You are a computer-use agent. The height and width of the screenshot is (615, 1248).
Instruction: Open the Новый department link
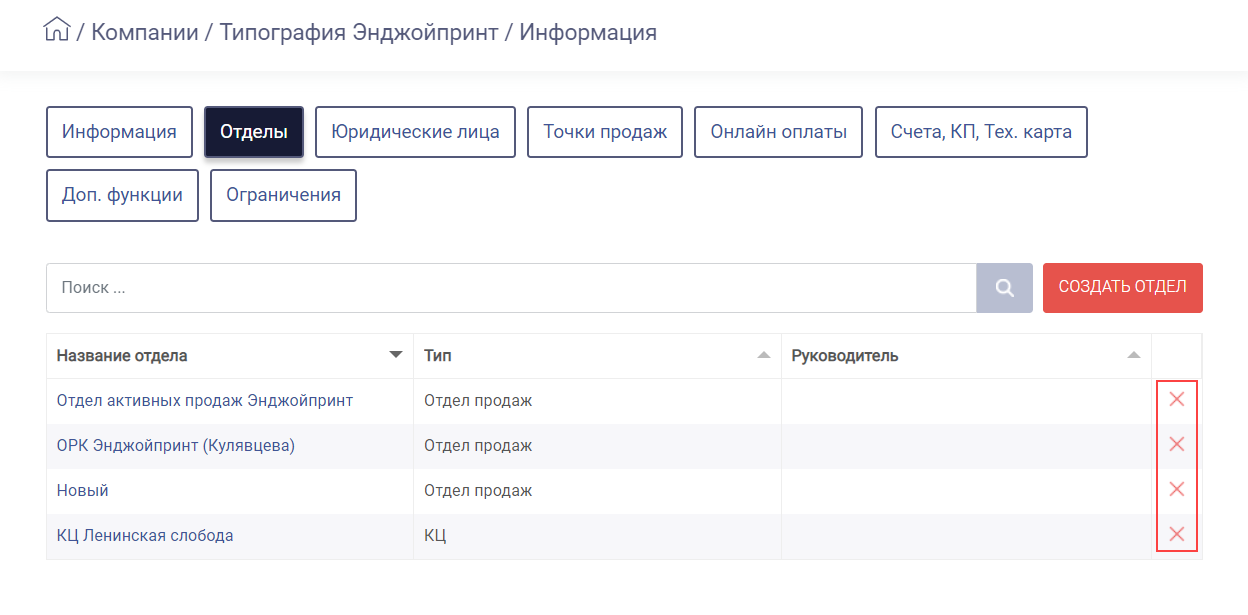click(83, 491)
